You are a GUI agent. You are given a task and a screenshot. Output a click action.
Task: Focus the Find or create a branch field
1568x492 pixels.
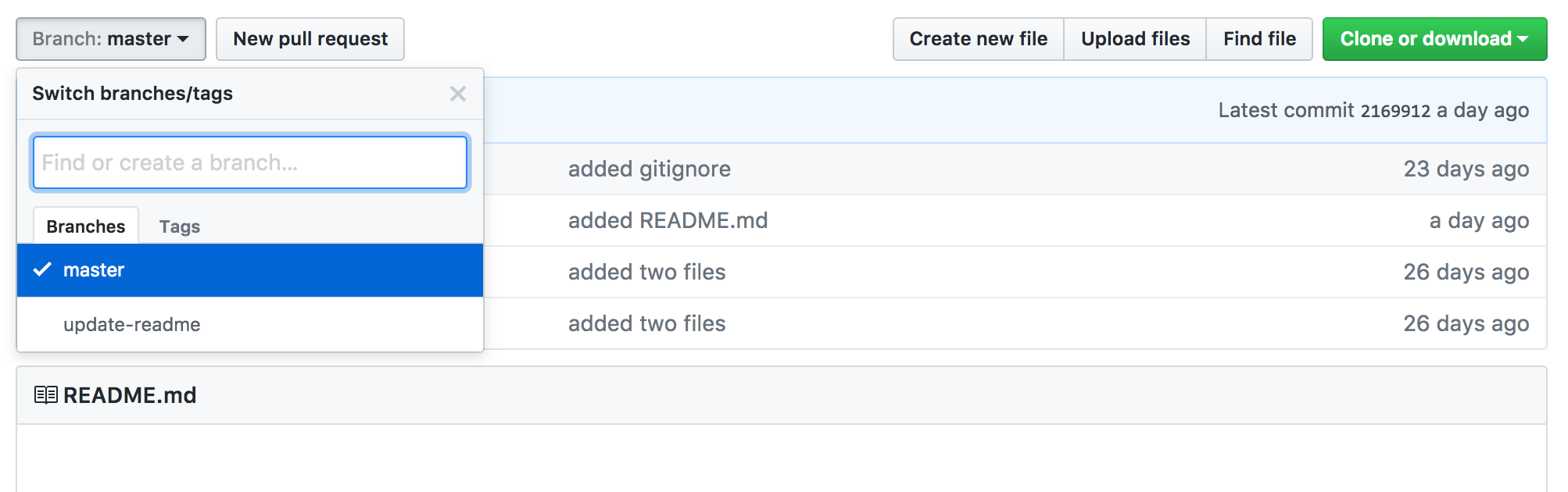coord(250,162)
